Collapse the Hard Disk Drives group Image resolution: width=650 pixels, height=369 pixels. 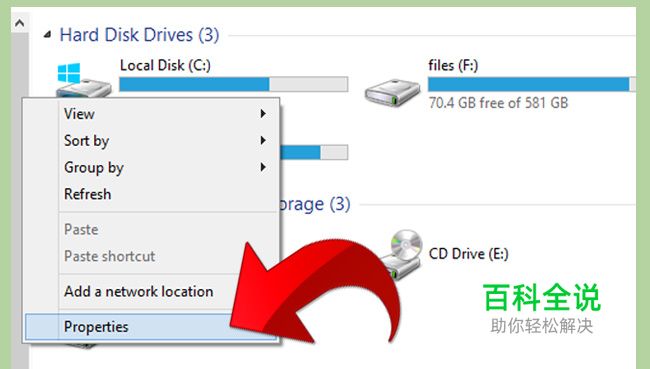click(48, 35)
